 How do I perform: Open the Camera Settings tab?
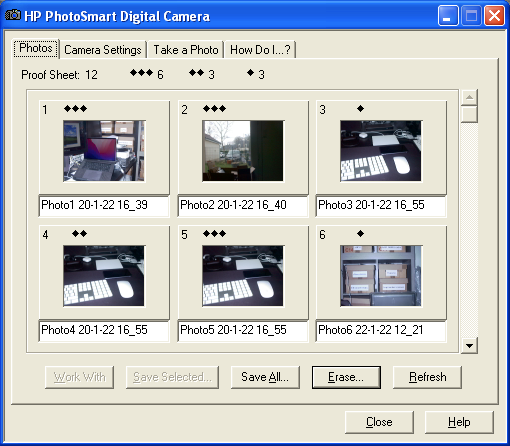click(x=103, y=50)
